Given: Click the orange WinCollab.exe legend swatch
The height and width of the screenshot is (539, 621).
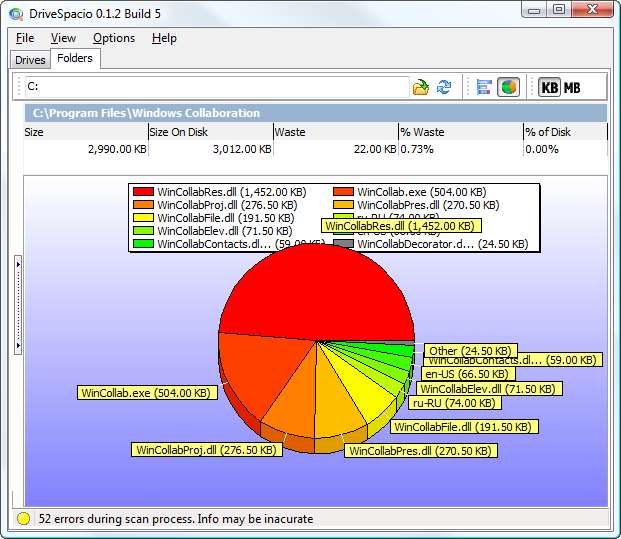Looking at the screenshot, I should click(x=343, y=191).
